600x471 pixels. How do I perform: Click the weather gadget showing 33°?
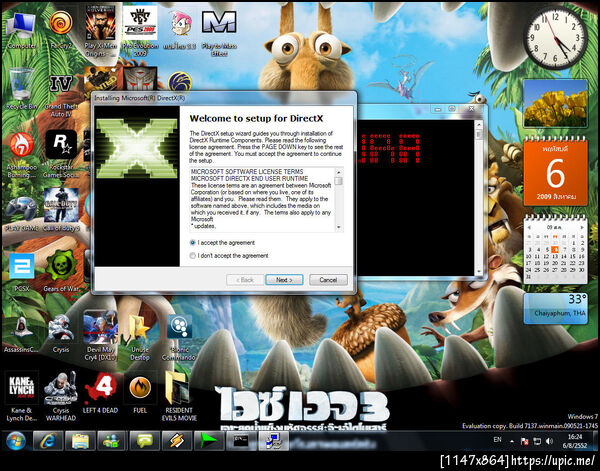[555, 309]
